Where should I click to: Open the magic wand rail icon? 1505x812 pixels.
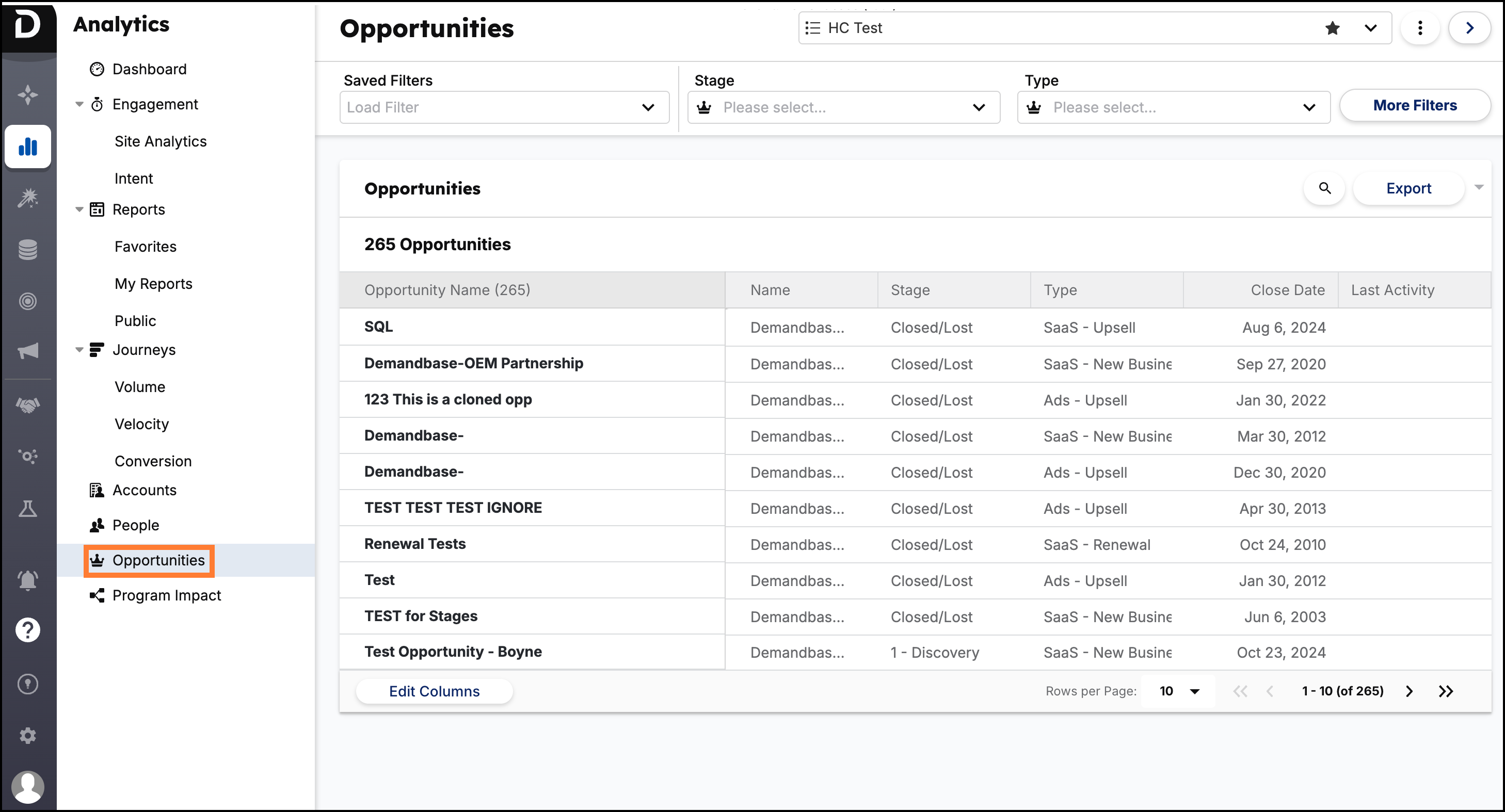(27, 198)
